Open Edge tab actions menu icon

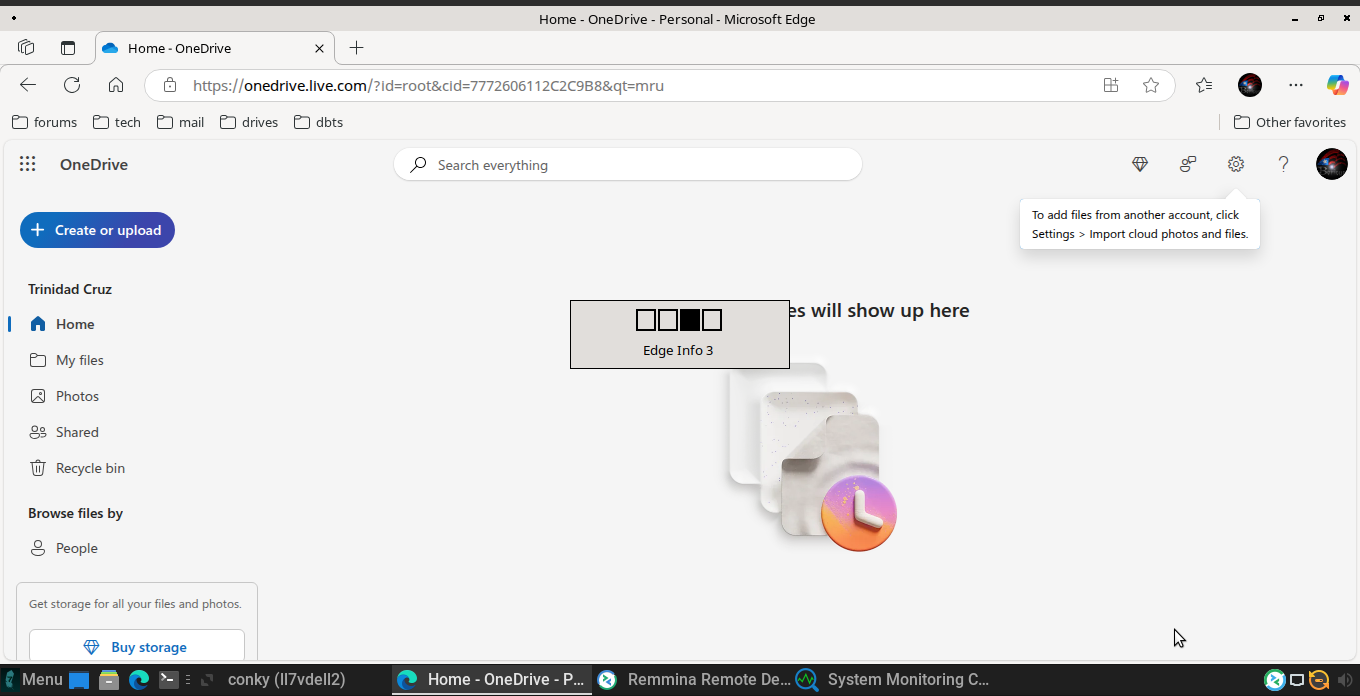[68, 48]
